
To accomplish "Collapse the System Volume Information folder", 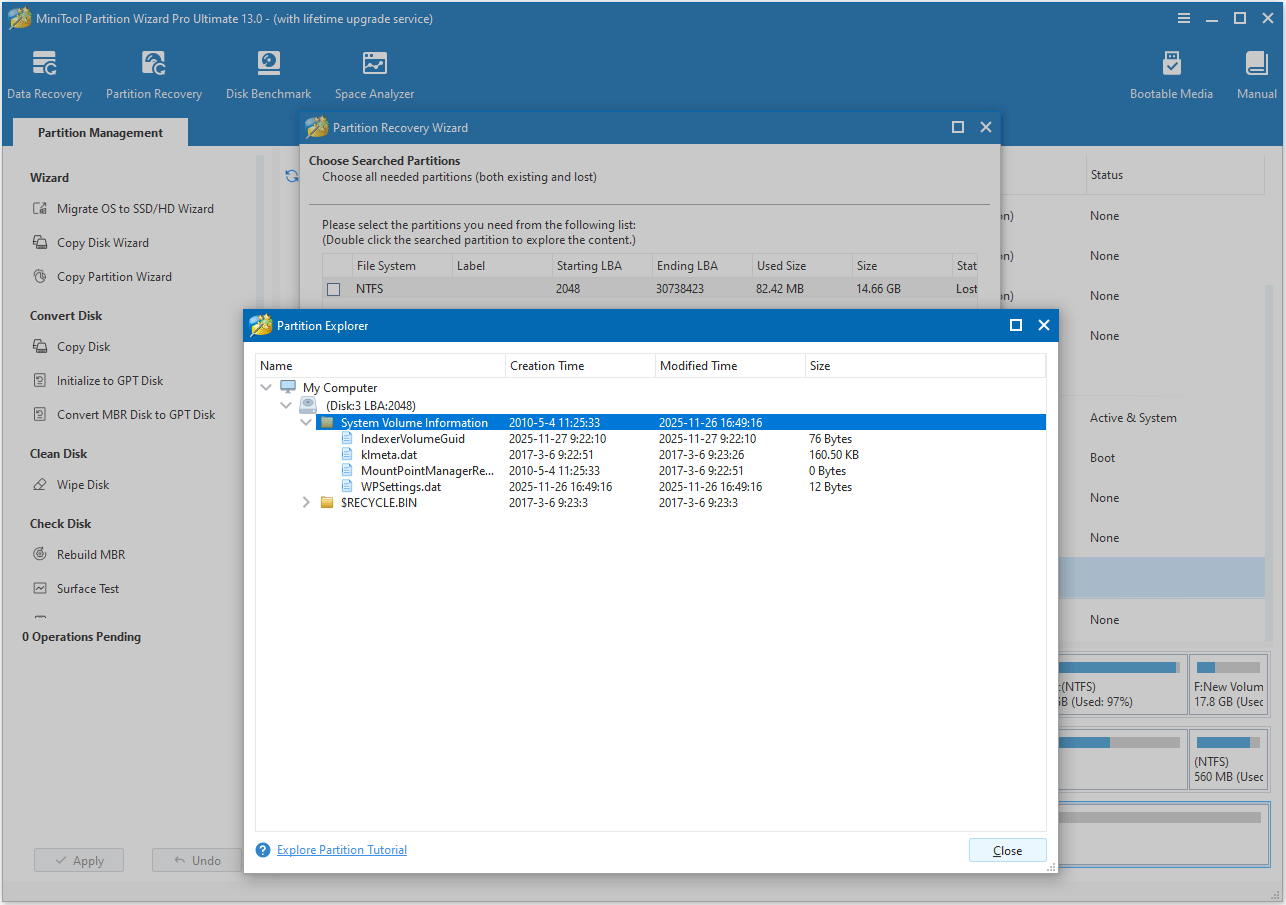I will [x=306, y=423].
